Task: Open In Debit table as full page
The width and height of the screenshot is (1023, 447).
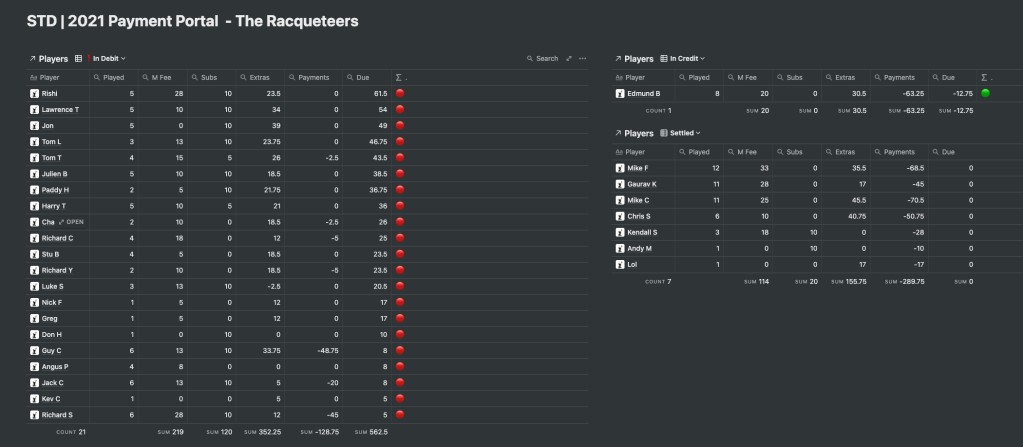Action: pyautogui.click(x=569, y=59)
